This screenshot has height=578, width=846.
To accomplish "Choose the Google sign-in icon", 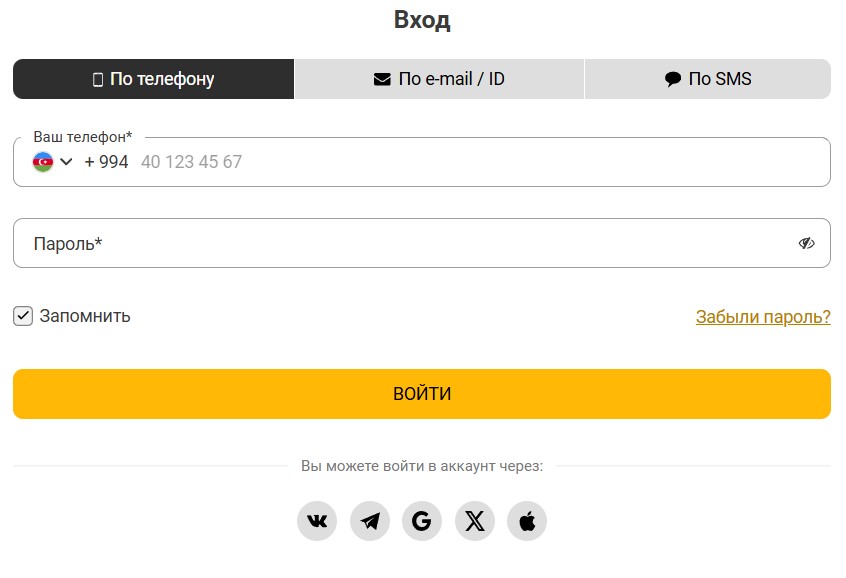I will pos(422,521).
